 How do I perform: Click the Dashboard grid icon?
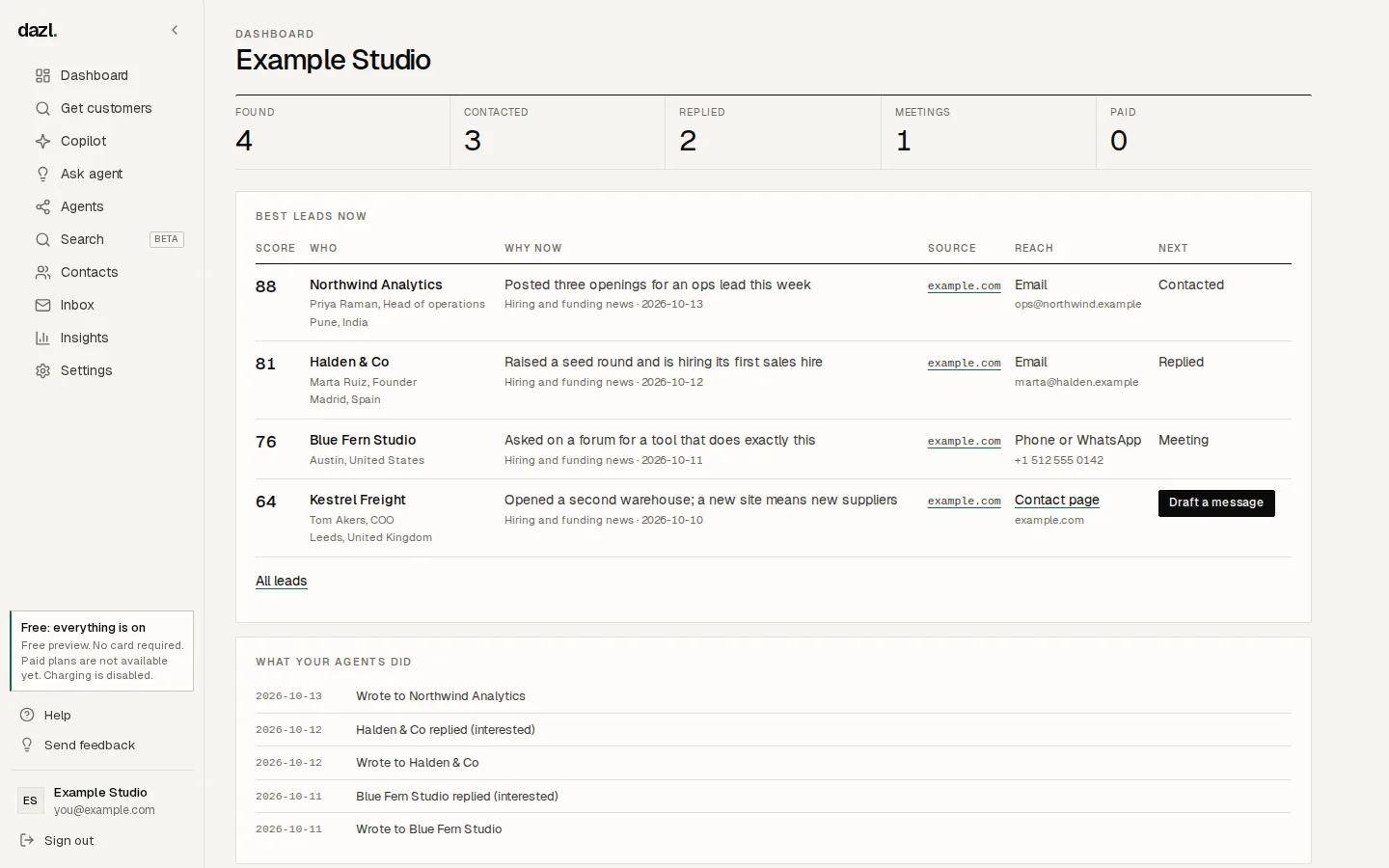(42, 75)
